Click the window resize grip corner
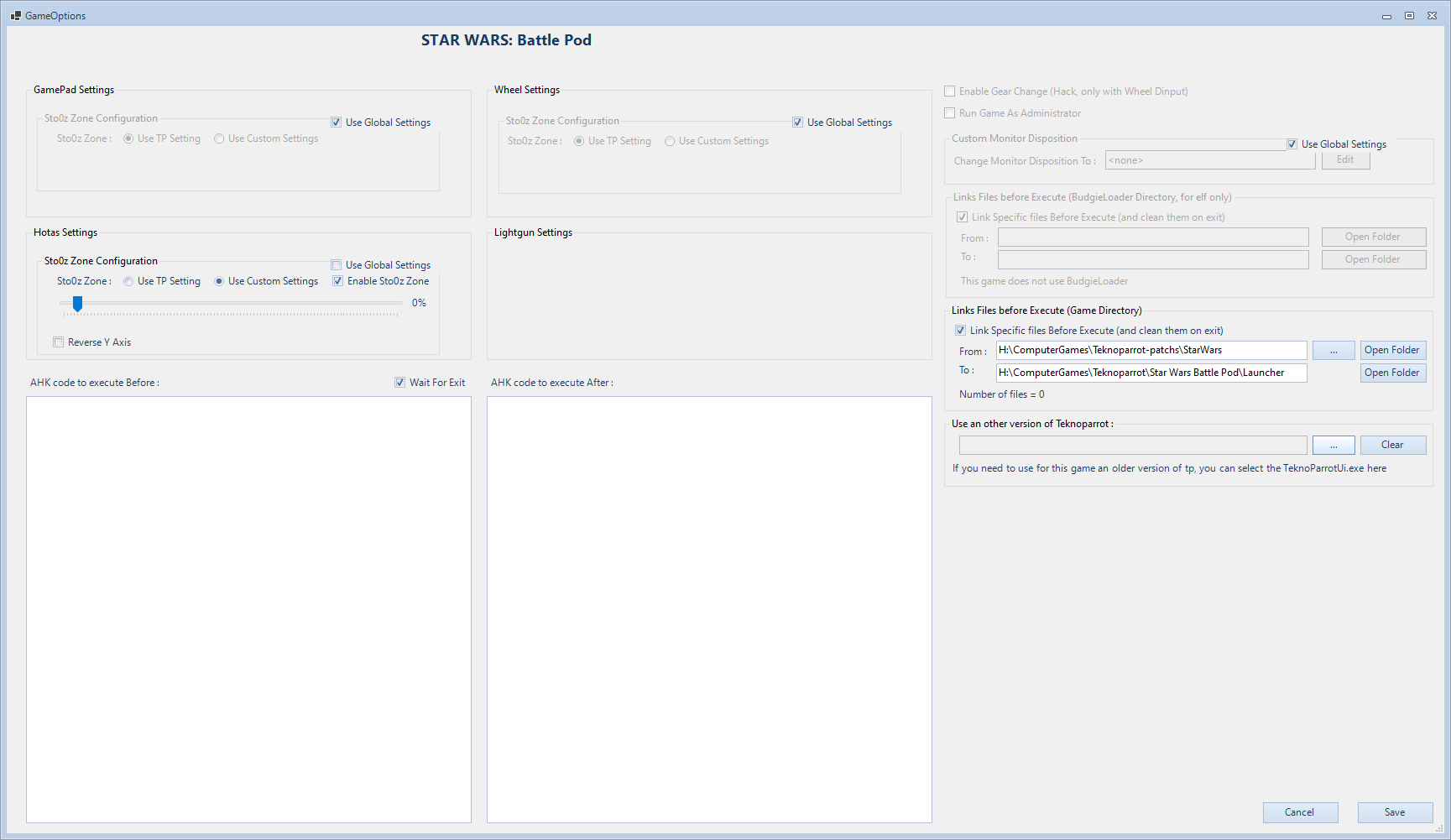This screenshot has width=1451, height=840. point(1438,828)
